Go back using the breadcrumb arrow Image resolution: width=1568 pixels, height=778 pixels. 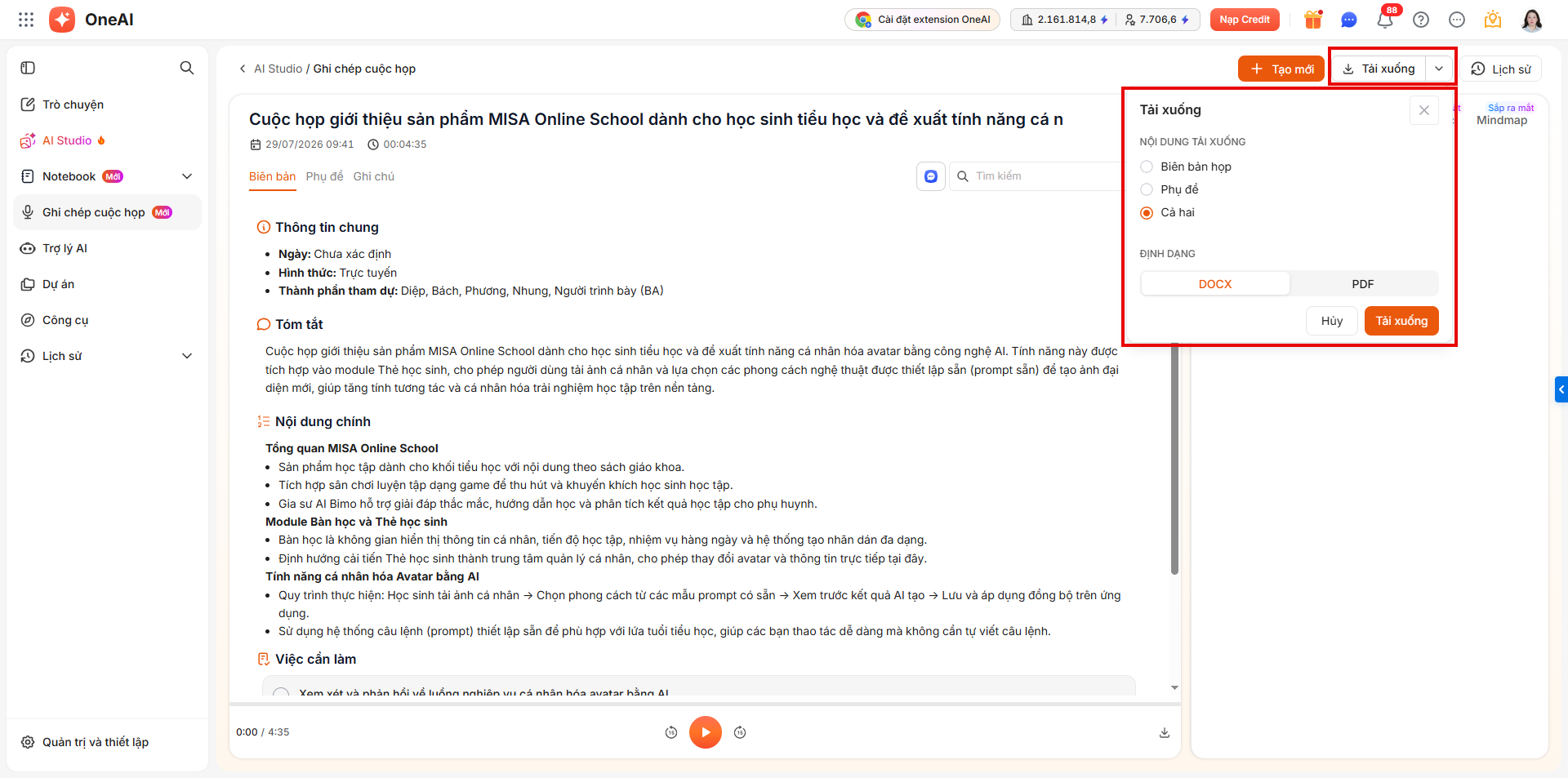pyautogui.click(x=243, y=69)
